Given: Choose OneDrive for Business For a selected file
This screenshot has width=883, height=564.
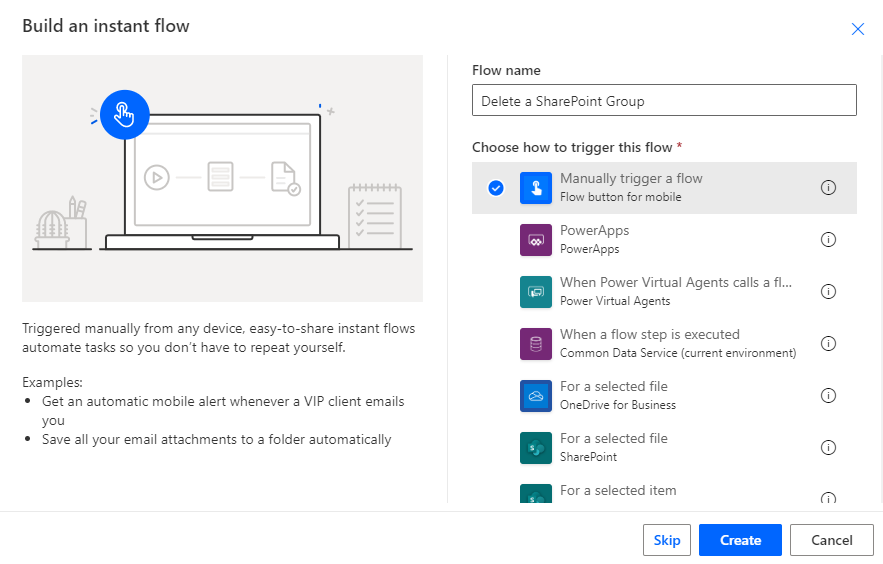Looking at the screenshot, I should [665, 396].
